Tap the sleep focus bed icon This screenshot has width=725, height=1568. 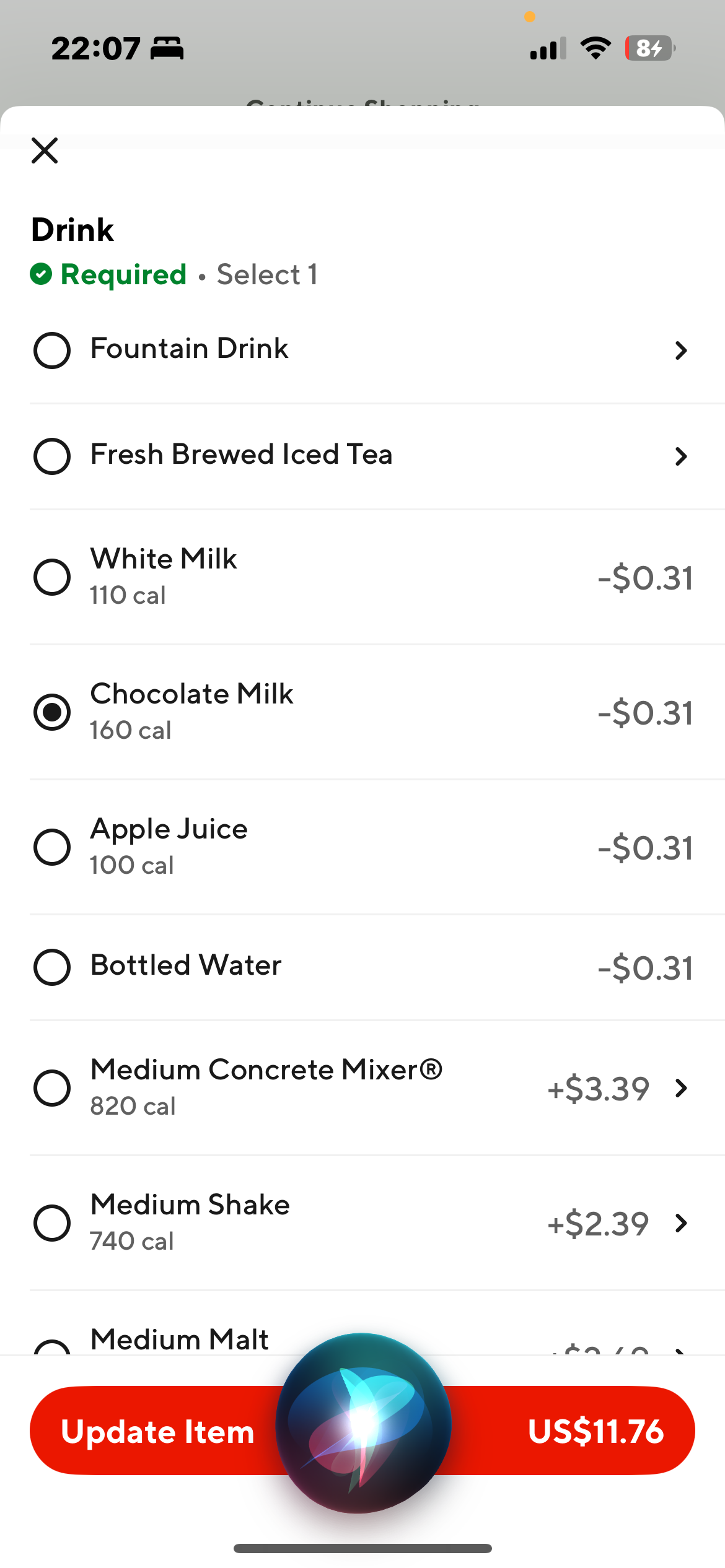[167, 48]
